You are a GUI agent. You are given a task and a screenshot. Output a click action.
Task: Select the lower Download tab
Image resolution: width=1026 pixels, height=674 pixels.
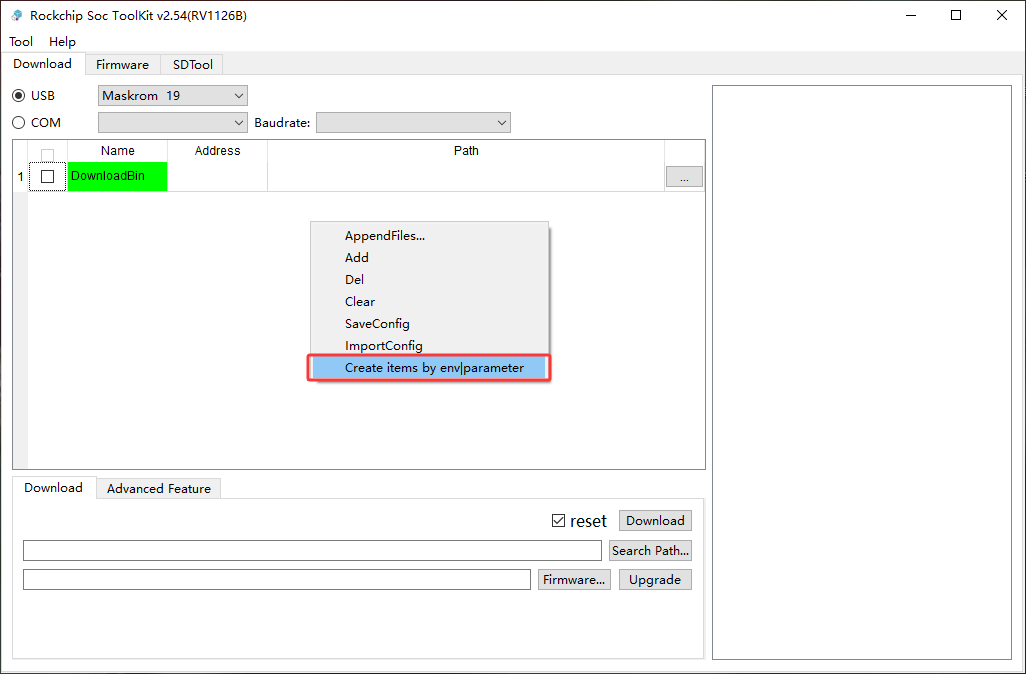(x=54, y=488)
